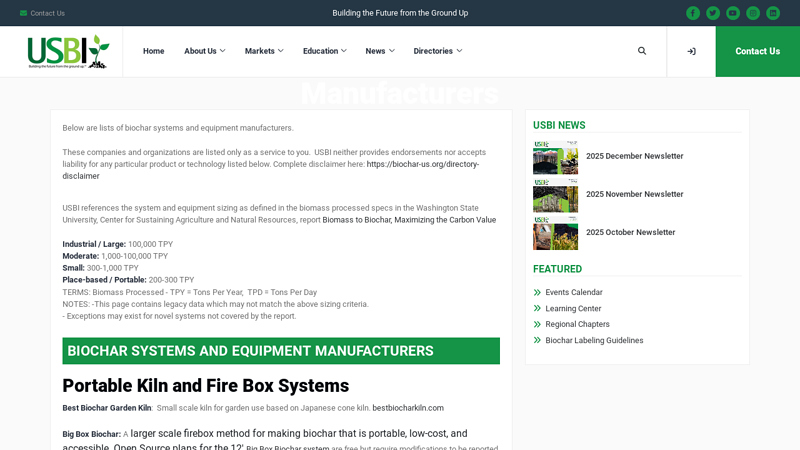The image size is (800, 450).
Task: Open the Regional Chapters link
Action: pyautogui.click(x=577, y=324)
